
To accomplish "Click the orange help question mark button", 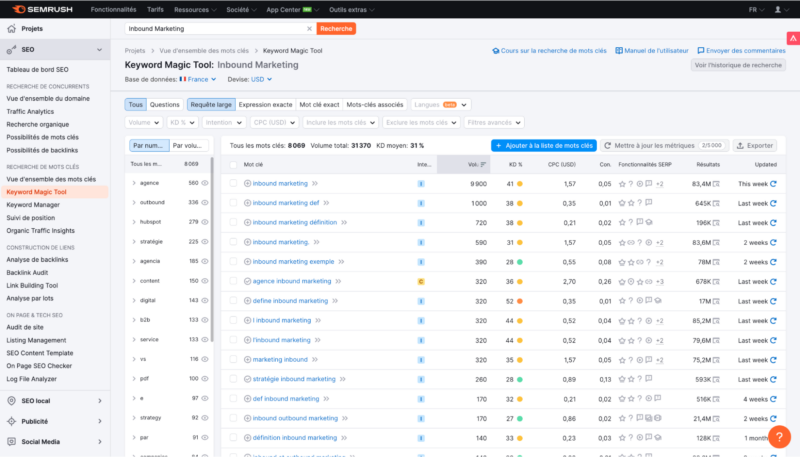I will pos(779,437).
